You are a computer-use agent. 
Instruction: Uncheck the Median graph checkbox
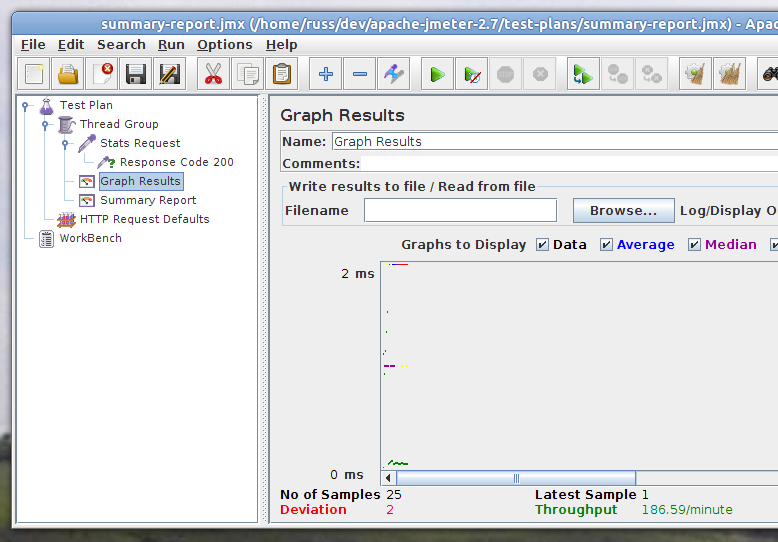[694, 244]
